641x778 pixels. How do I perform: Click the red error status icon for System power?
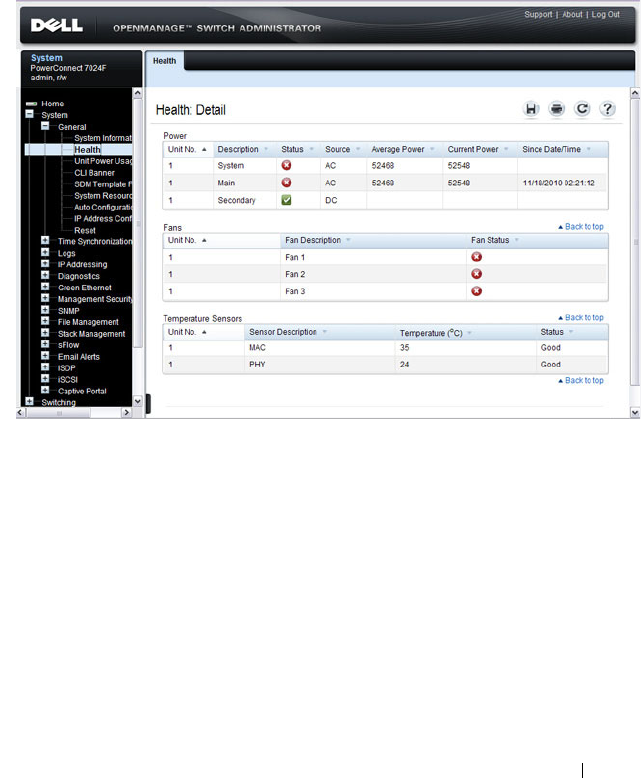pyautogui.click(x=286, y=165)
